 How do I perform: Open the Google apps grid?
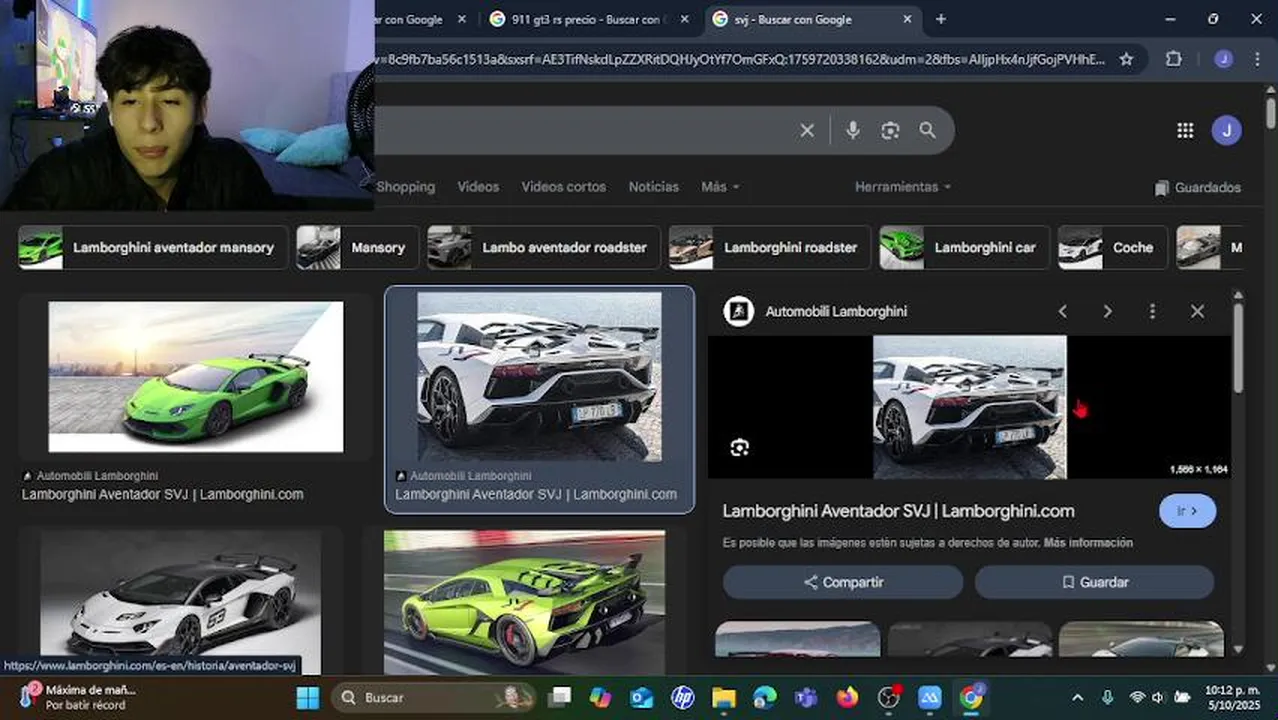click(x=1185, y=130)
